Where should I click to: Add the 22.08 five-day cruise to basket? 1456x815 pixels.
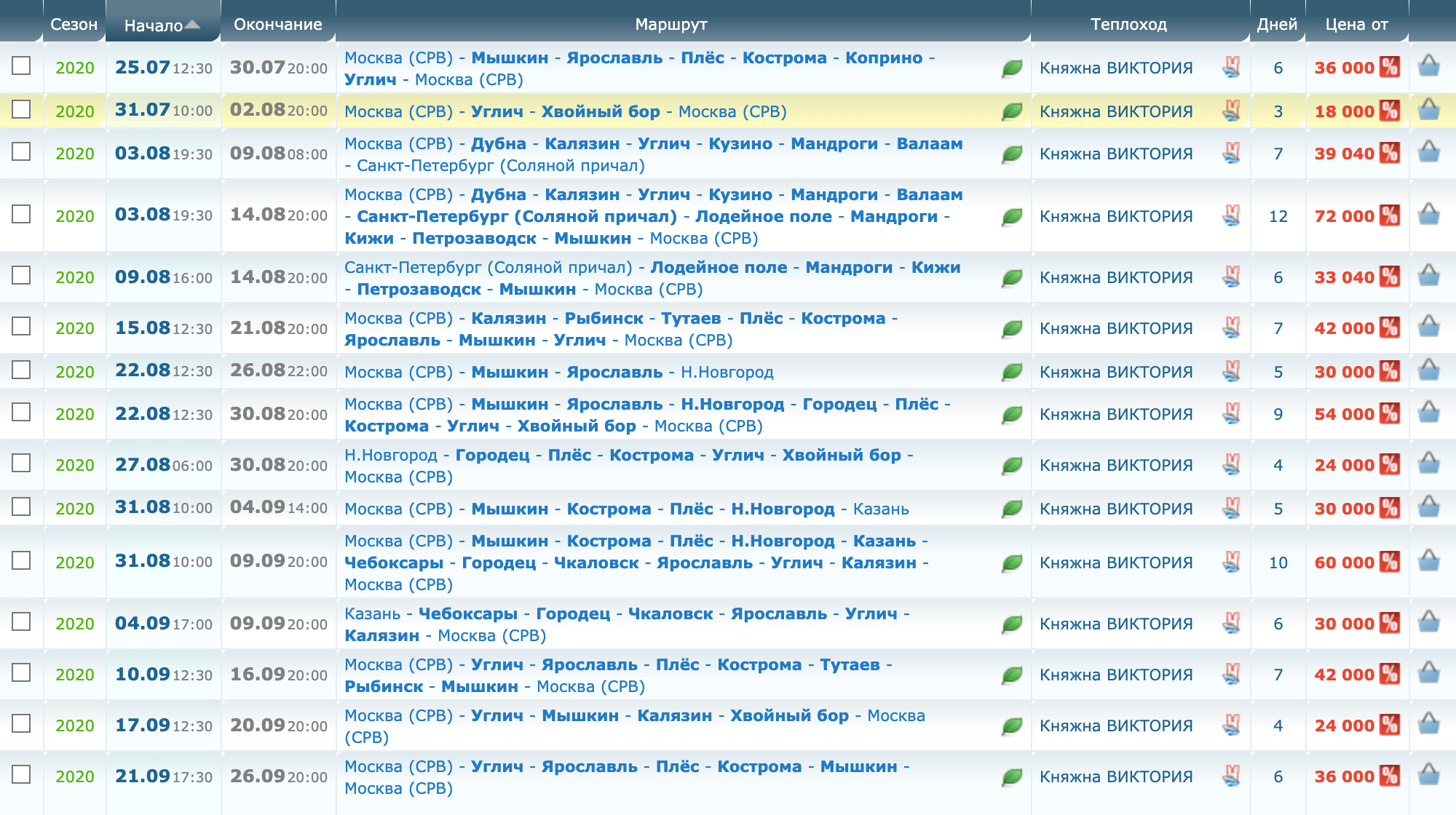[x=1429, y=370]
